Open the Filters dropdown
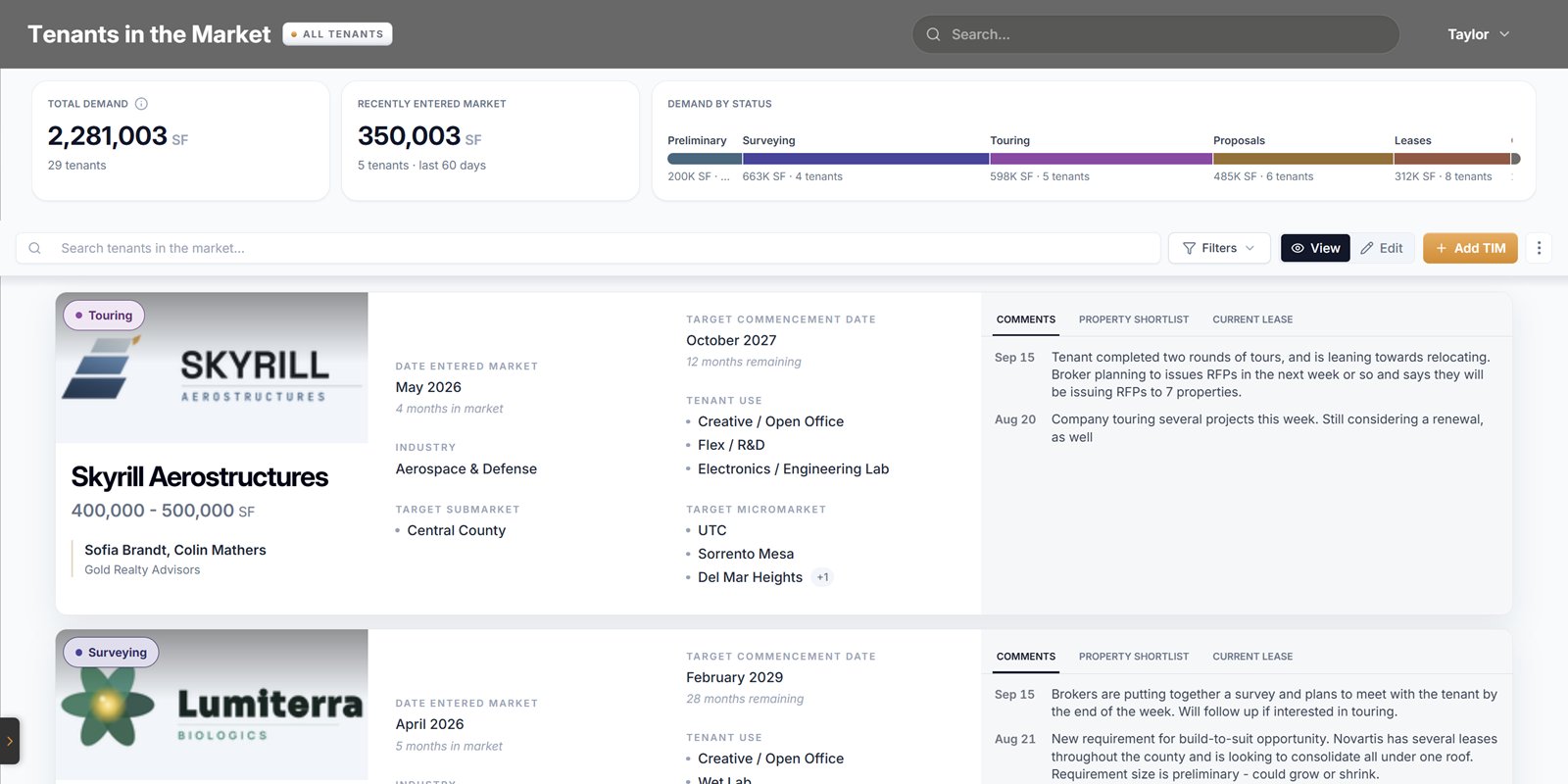Viewport: 1568px width, 784px height. 1219,248
